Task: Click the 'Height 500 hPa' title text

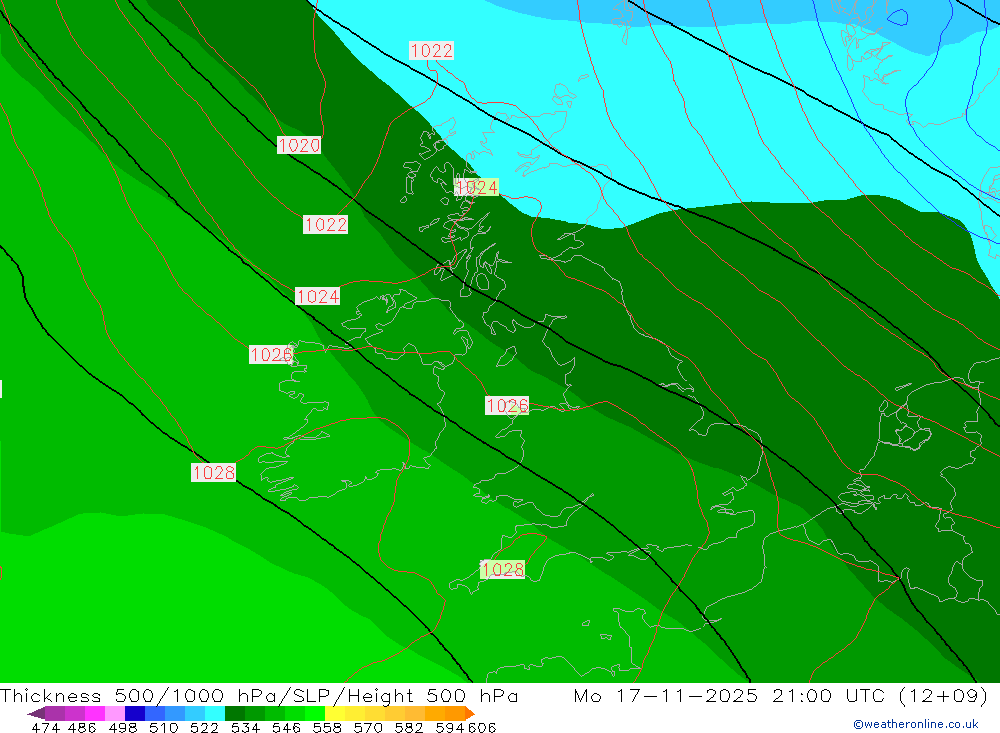Action: [x=432, y=696]
